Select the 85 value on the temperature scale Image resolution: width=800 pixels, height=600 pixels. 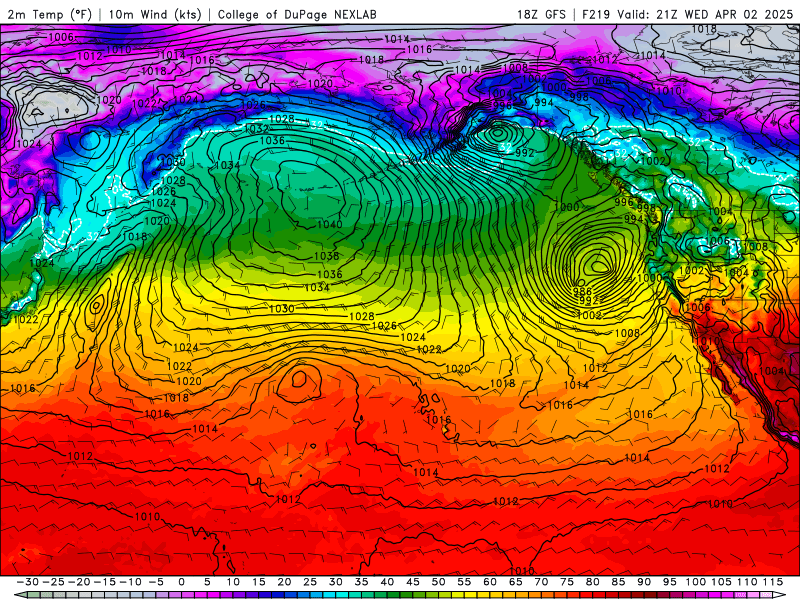pyautogui.click(x=618, y=582)
